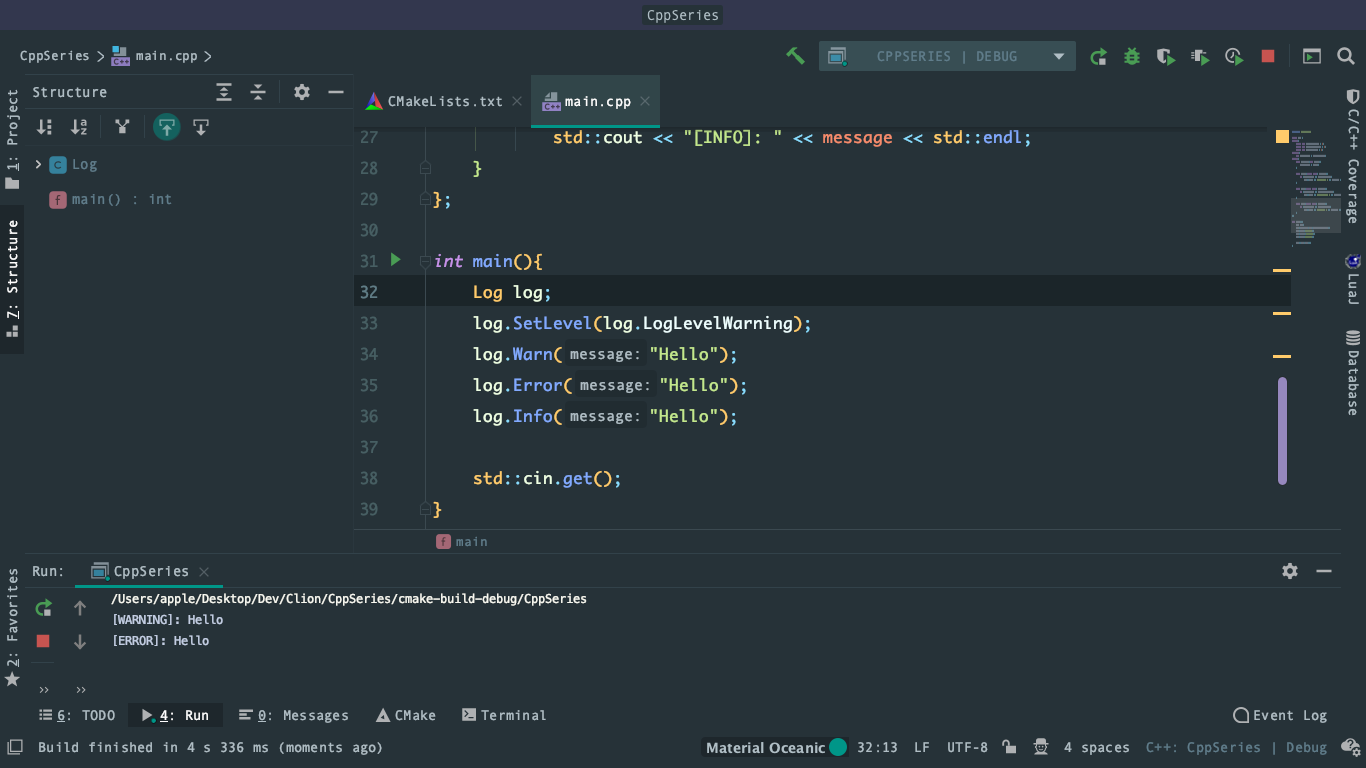1366x768 pixels.
Task: Click the Down the stack trace arrow
Action: (x=80, y=642)
